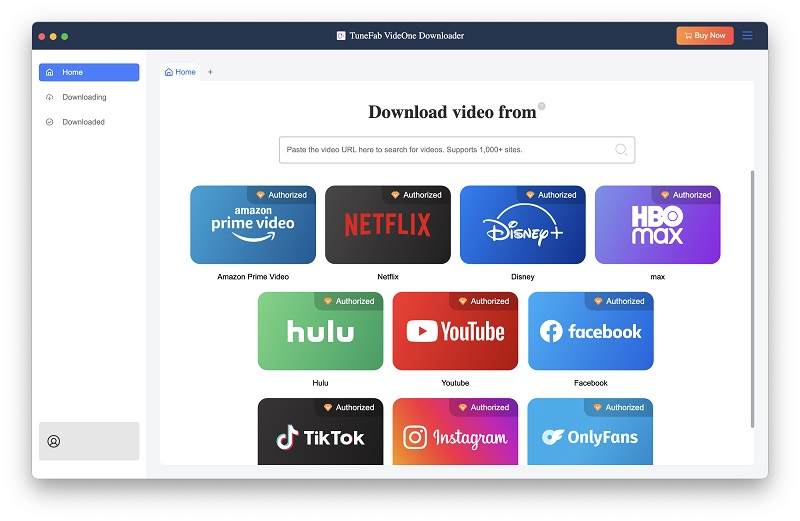Click the Authorized badge on YouTube
This screenshot has height=521, width=800.
click(484, 301)
